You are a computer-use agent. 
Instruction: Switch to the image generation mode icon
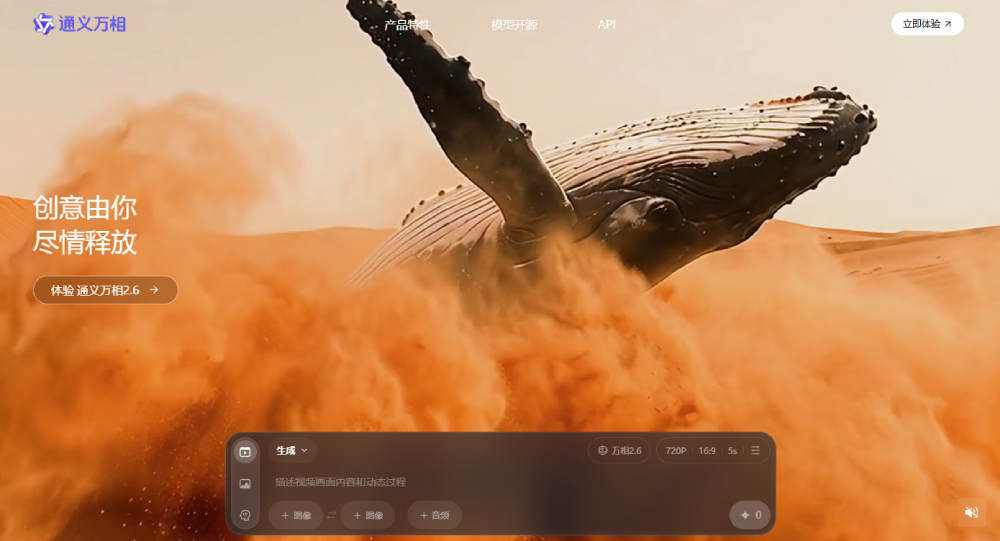245,484
